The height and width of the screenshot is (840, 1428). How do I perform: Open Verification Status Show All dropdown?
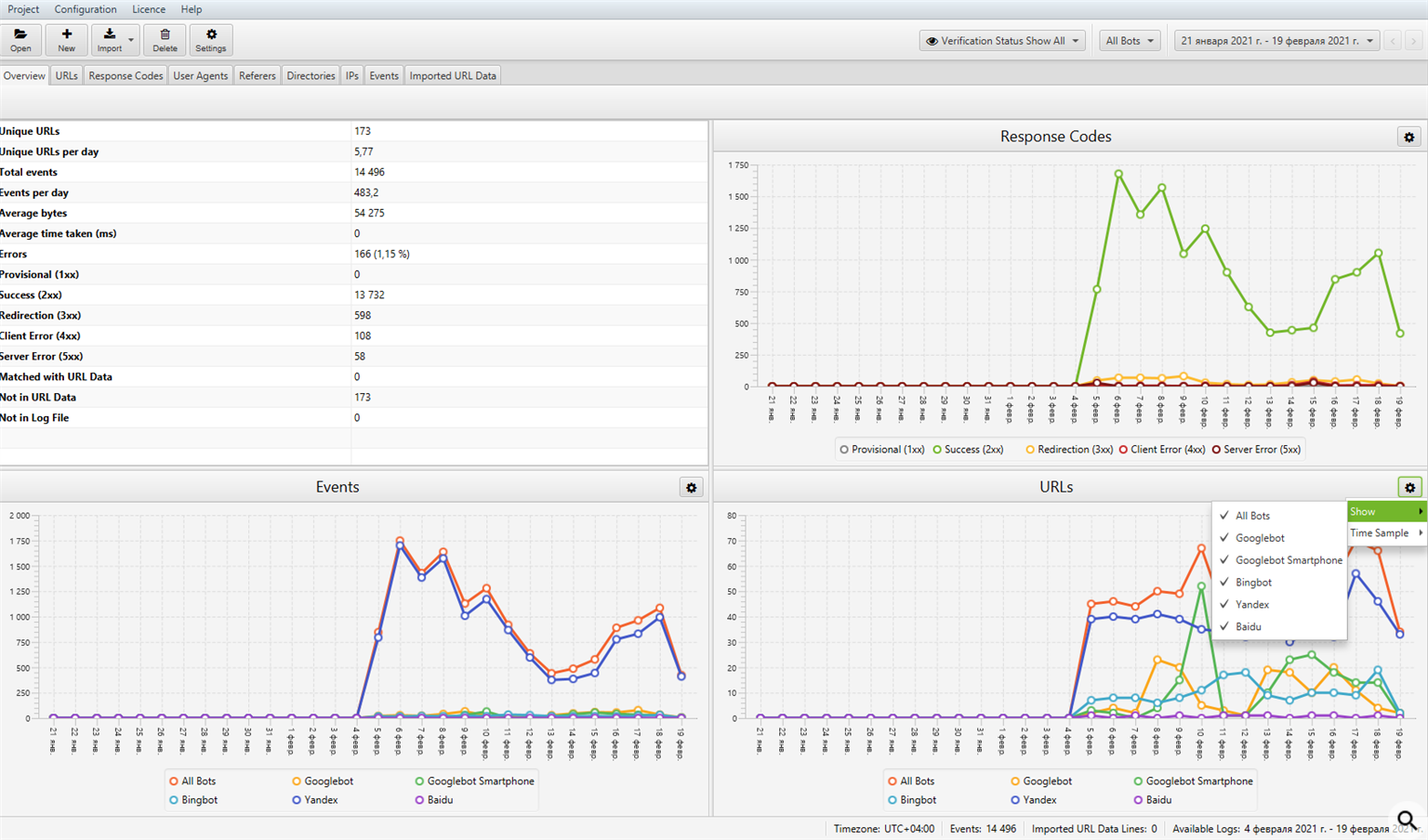point(1002,41)
